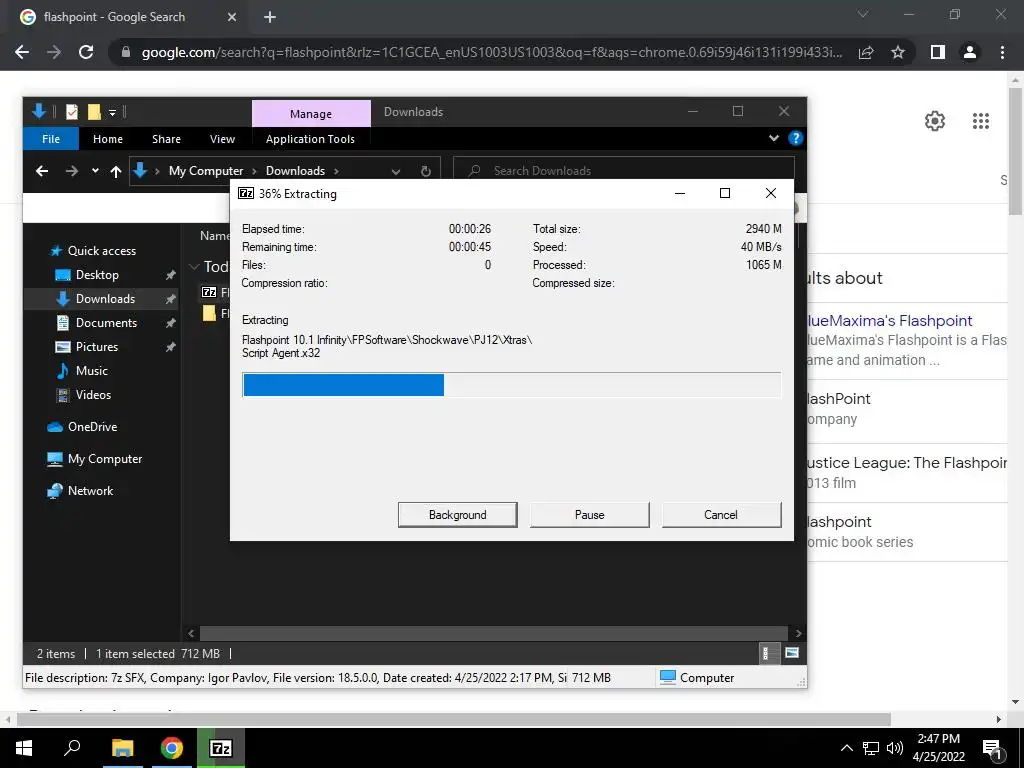The height and width of the screenshot is (768, 1024).
Task: Cancel the extraction
Action: pos(721,515)
